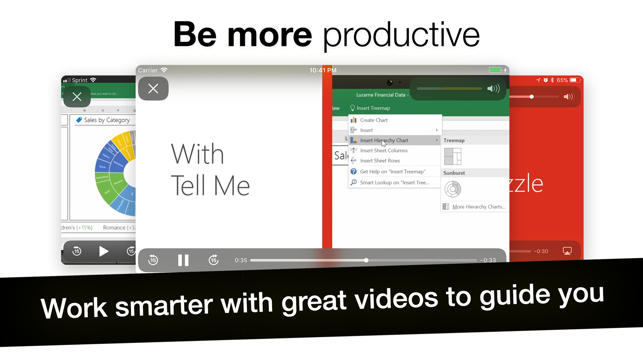
Task: Select the Sunburst chart icon
Action: [453, 189]
